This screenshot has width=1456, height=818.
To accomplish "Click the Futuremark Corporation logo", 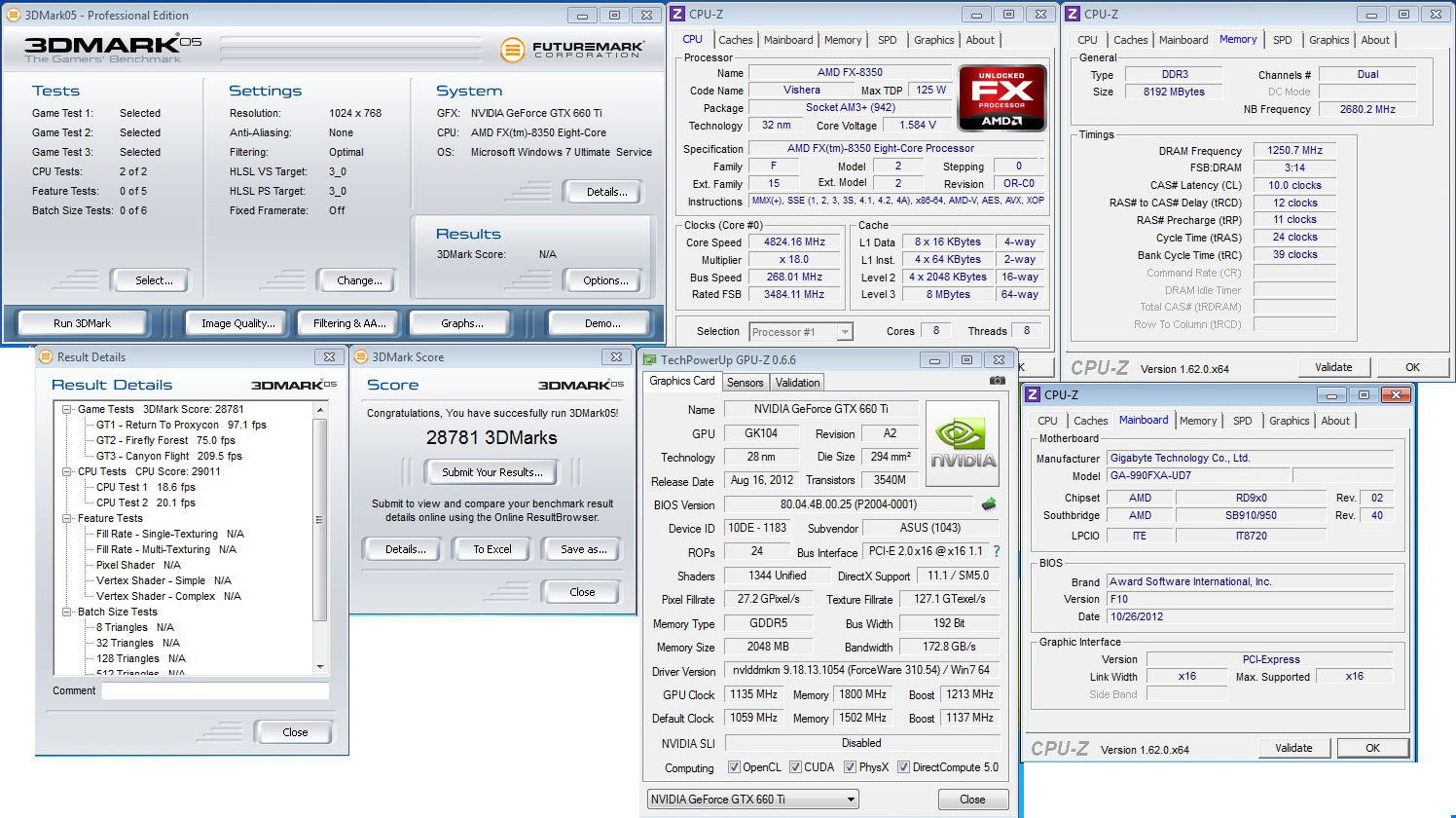I will point(571,49).
